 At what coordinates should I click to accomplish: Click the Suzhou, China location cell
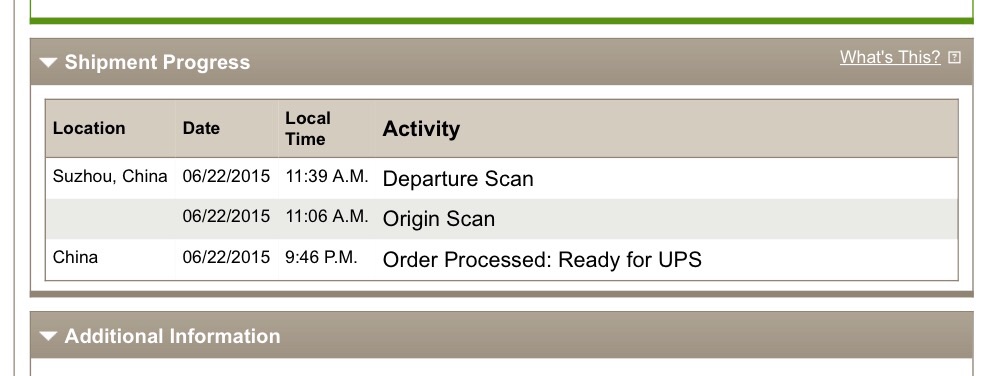110,176
